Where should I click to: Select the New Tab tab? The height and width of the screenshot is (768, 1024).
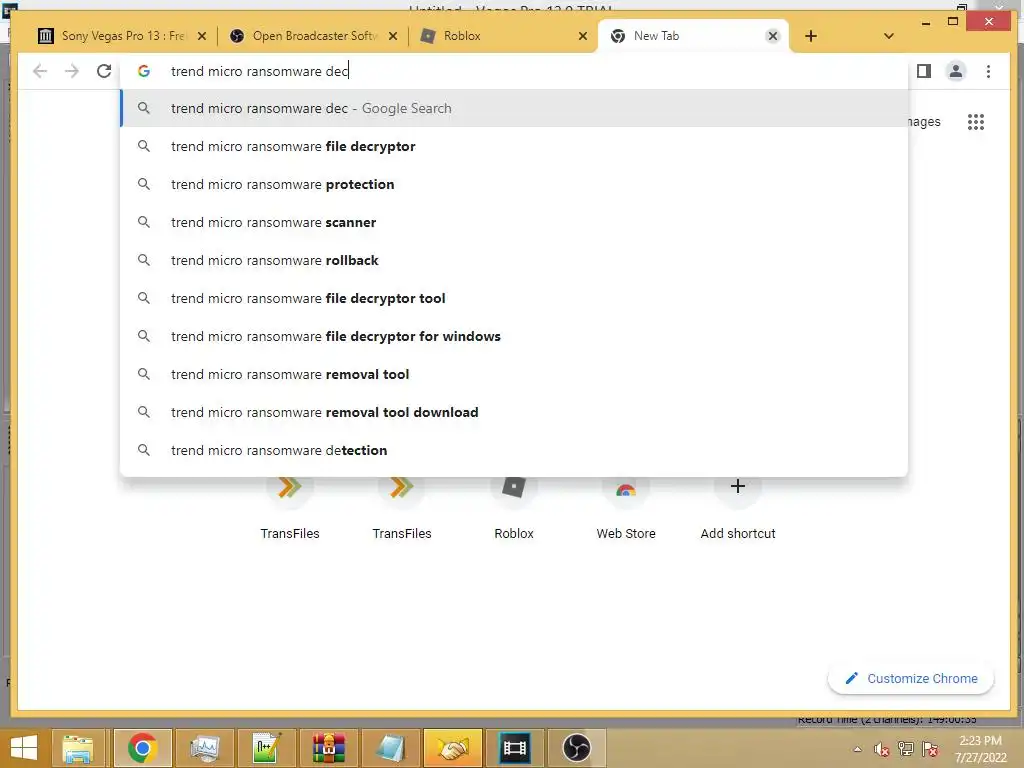click(692, 36)
